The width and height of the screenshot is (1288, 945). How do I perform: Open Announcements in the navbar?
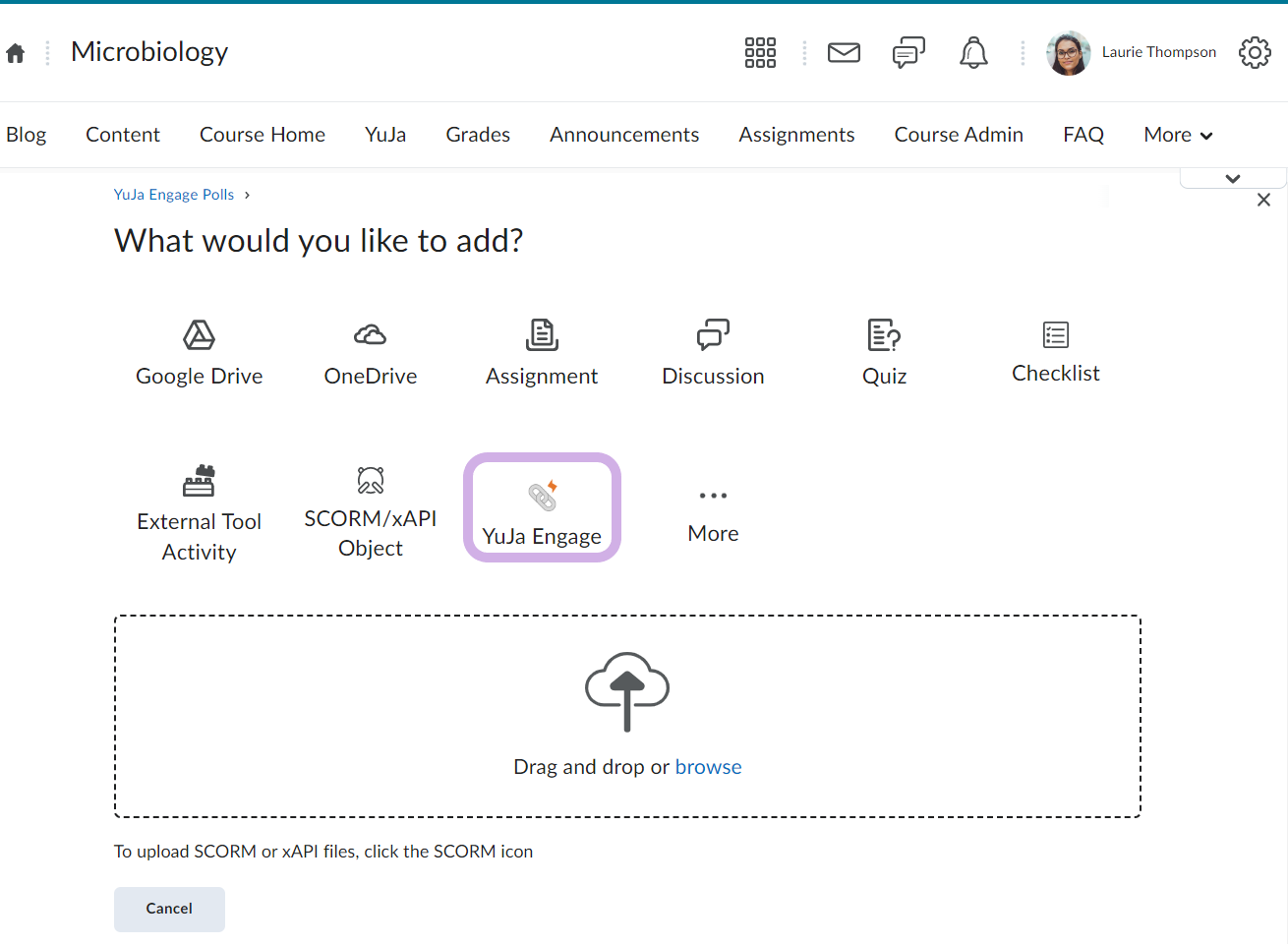pos(624,135)
